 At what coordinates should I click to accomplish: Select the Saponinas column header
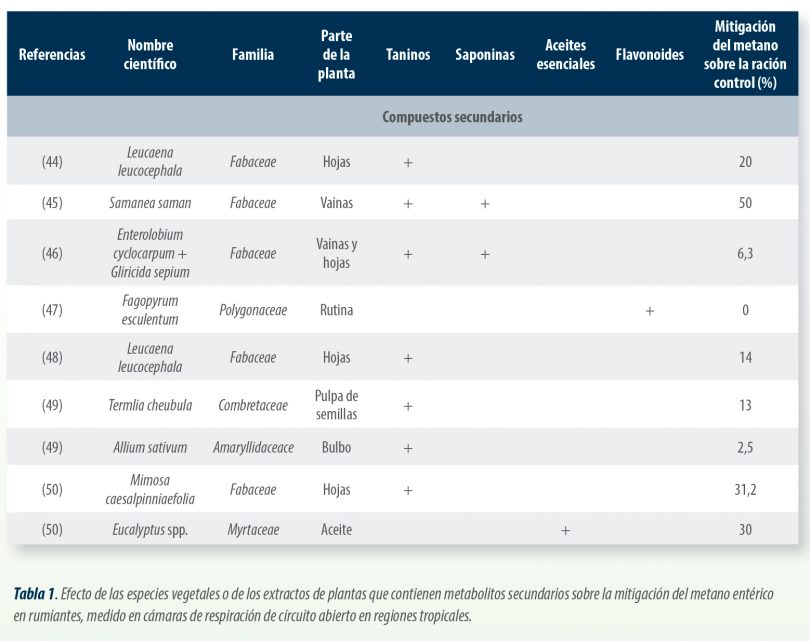484,55
